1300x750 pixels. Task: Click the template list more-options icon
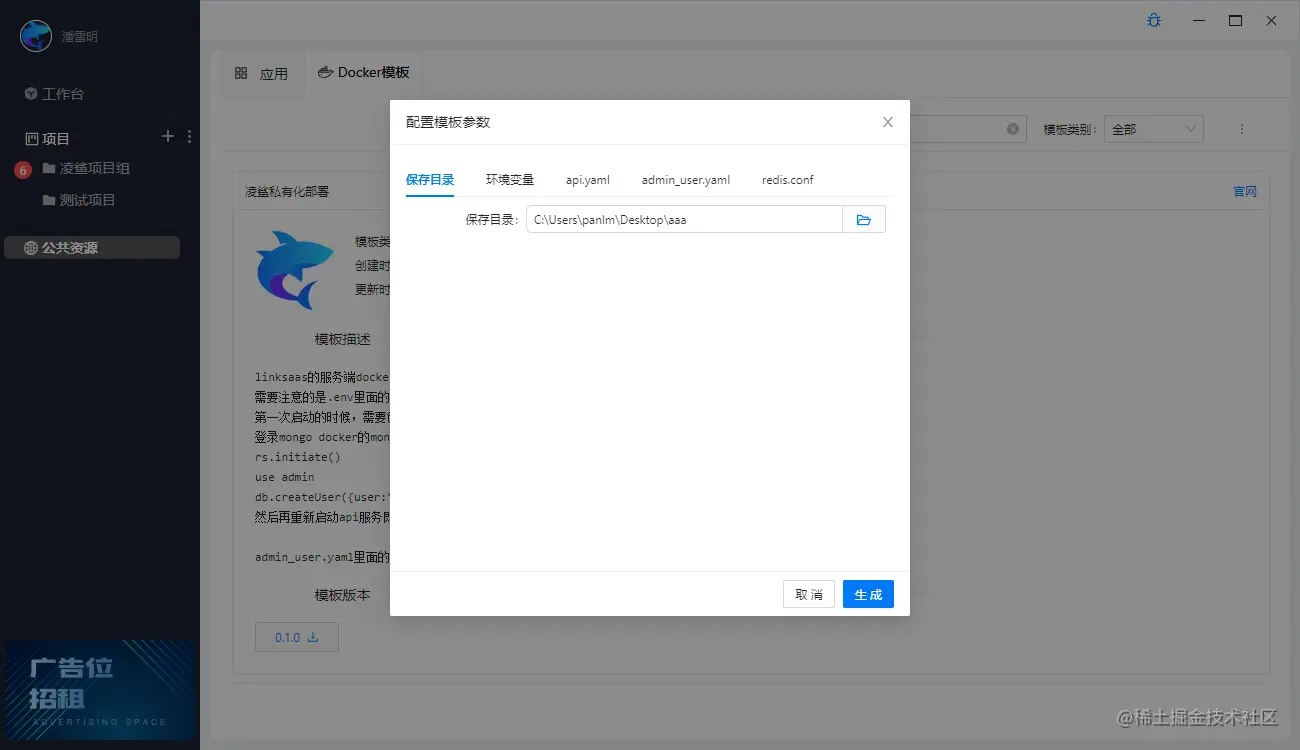pos(1242,128)
